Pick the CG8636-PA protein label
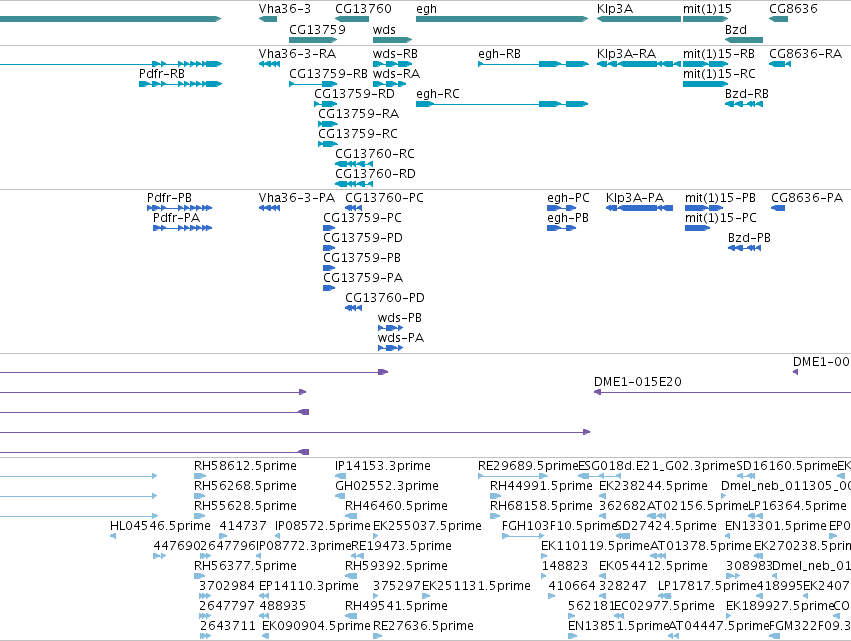 click(x=807, y=198)
